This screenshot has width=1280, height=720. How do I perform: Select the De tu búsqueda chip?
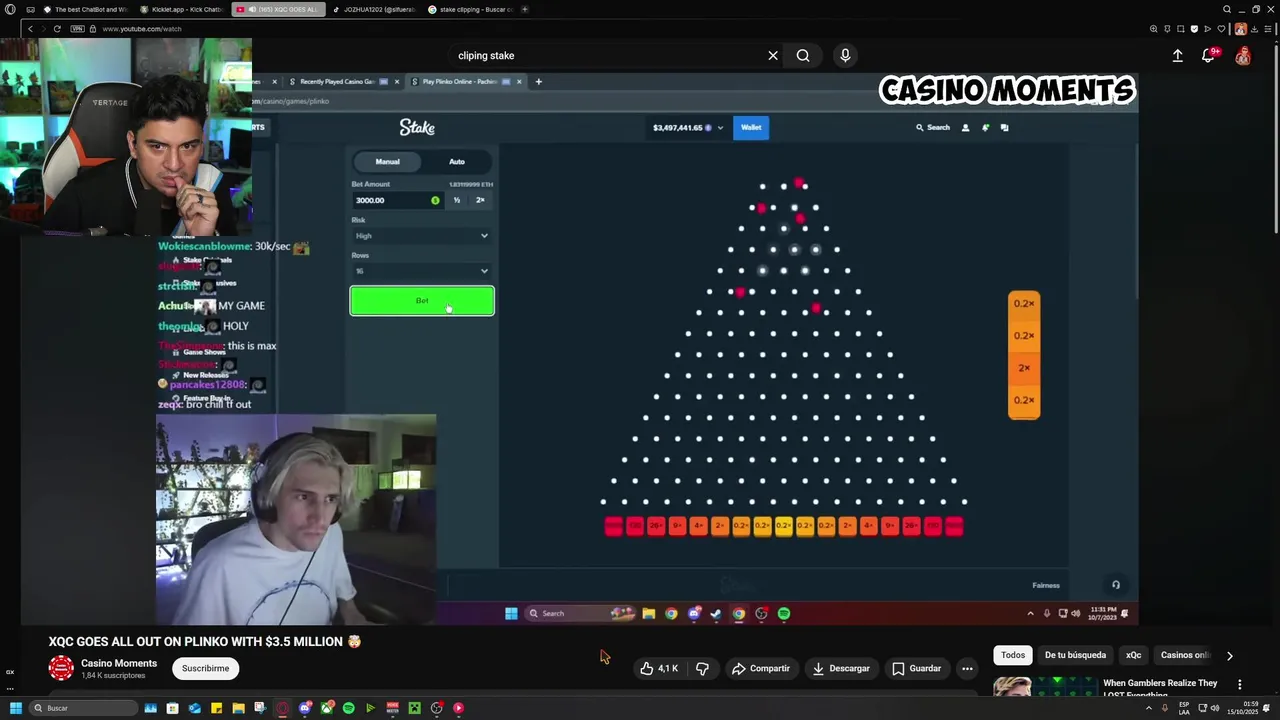click(x=1075, y=655)
